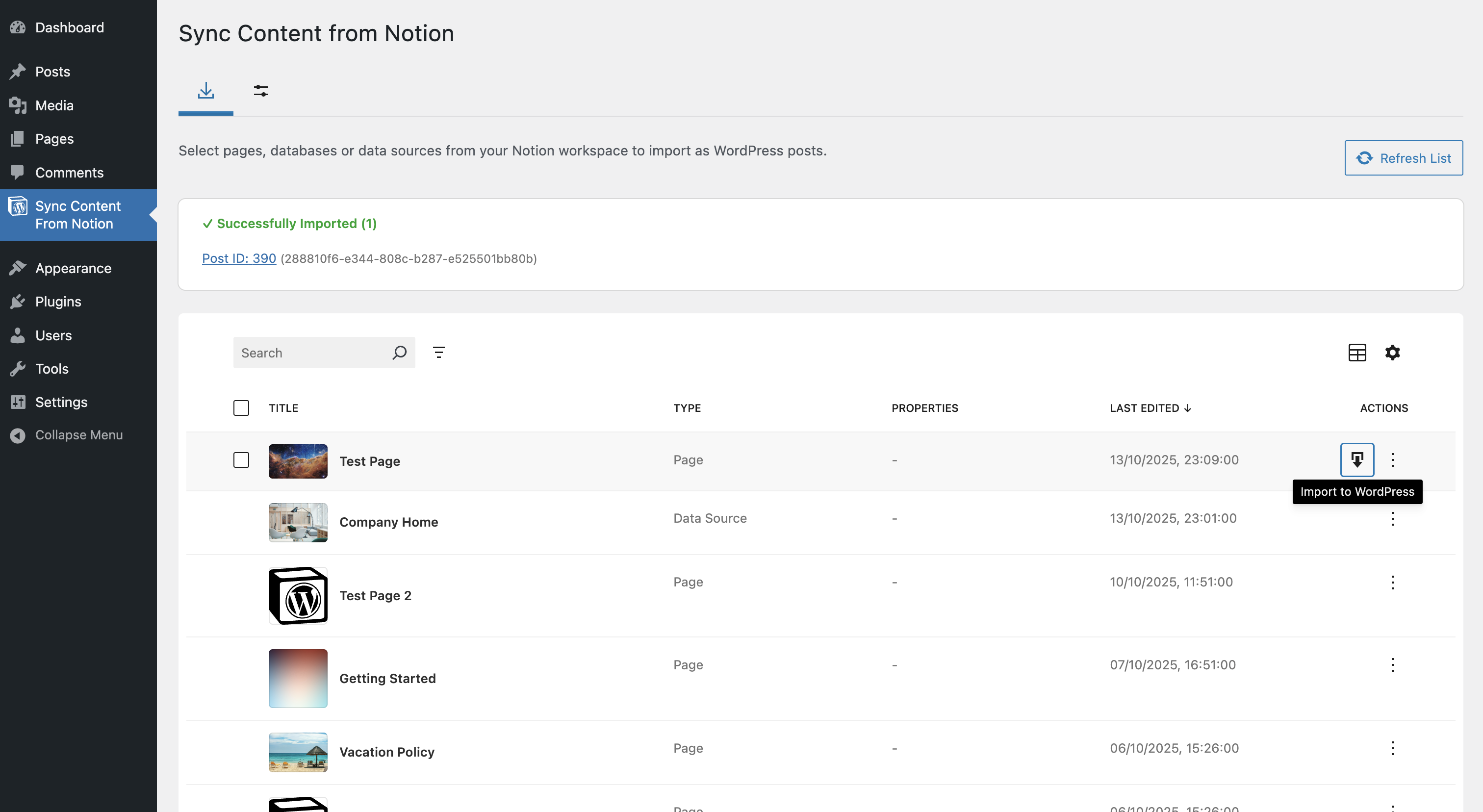
Task: Collapse the admin menu sidebar
Action: 78,434
